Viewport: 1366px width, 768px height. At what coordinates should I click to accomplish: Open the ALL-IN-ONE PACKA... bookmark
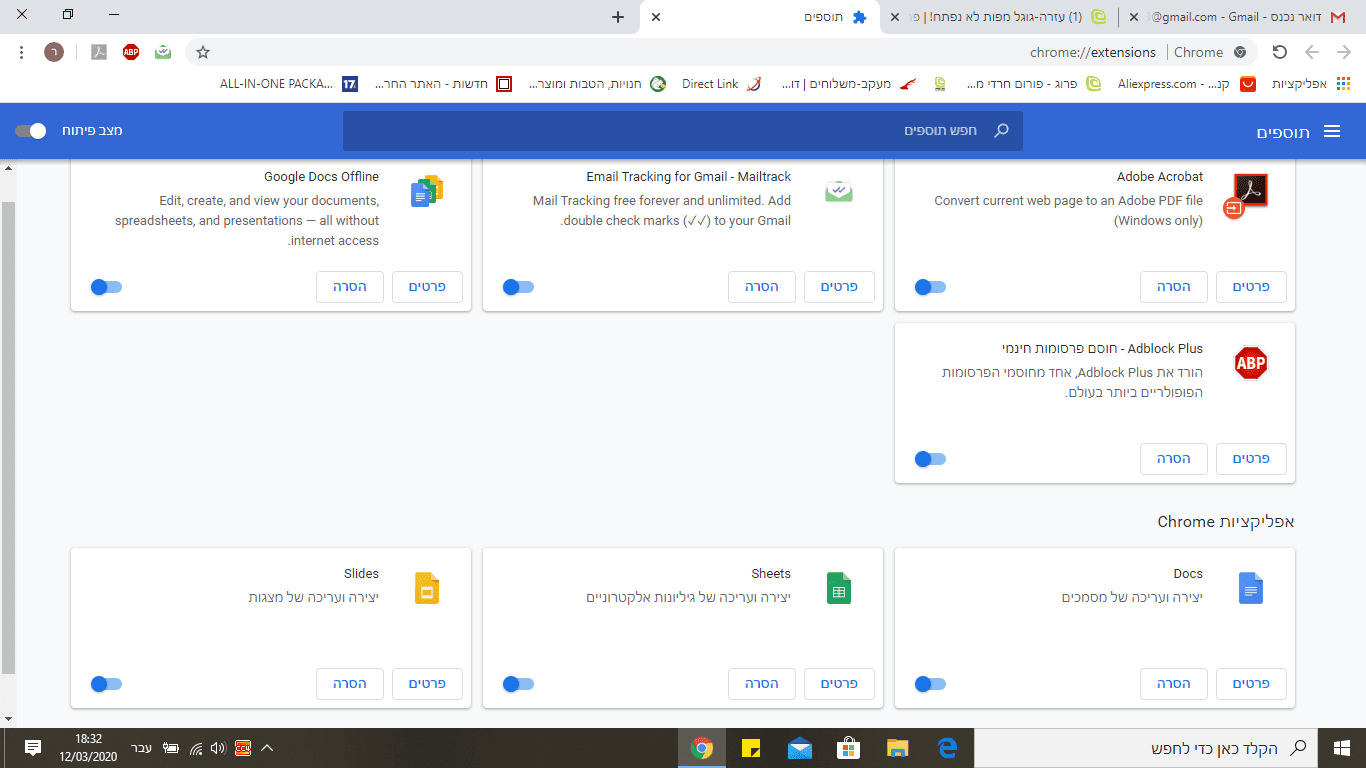pos(289,84)
